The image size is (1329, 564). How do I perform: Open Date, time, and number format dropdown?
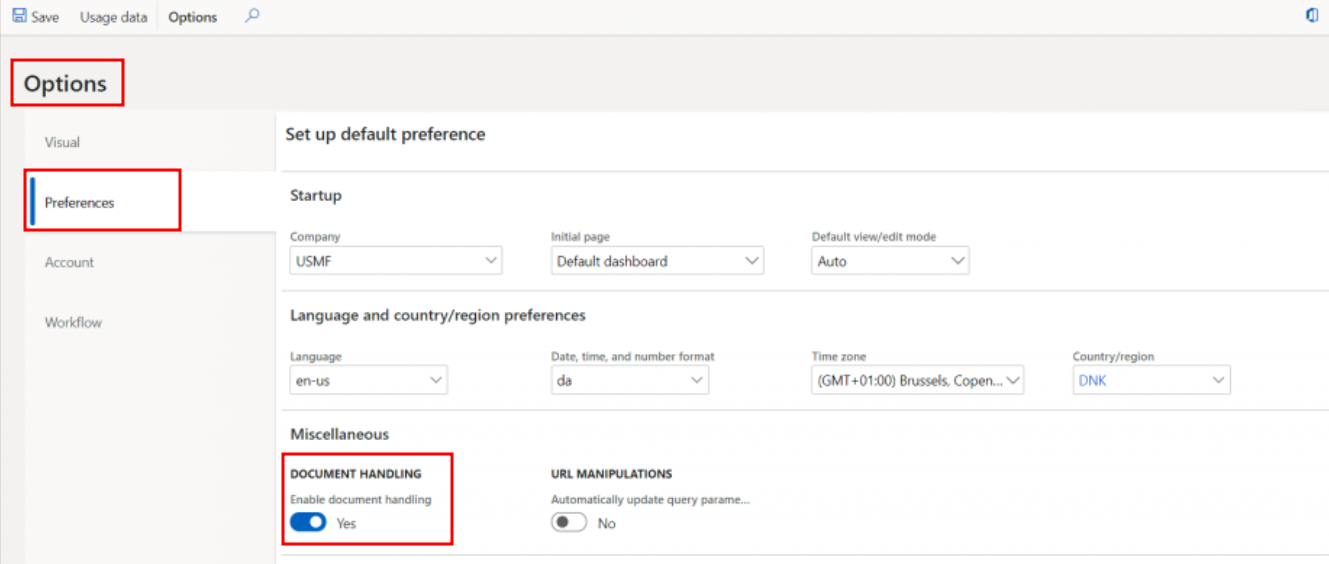point(697,380)
